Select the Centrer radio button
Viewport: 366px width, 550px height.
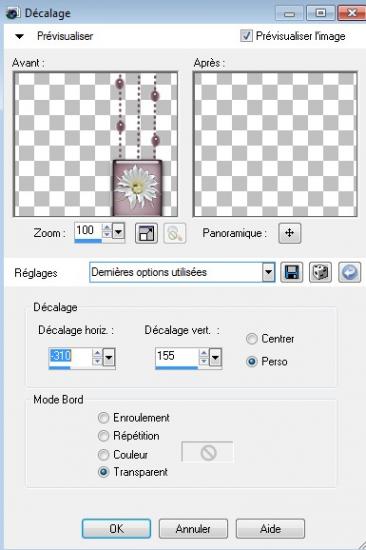point(252,339)
